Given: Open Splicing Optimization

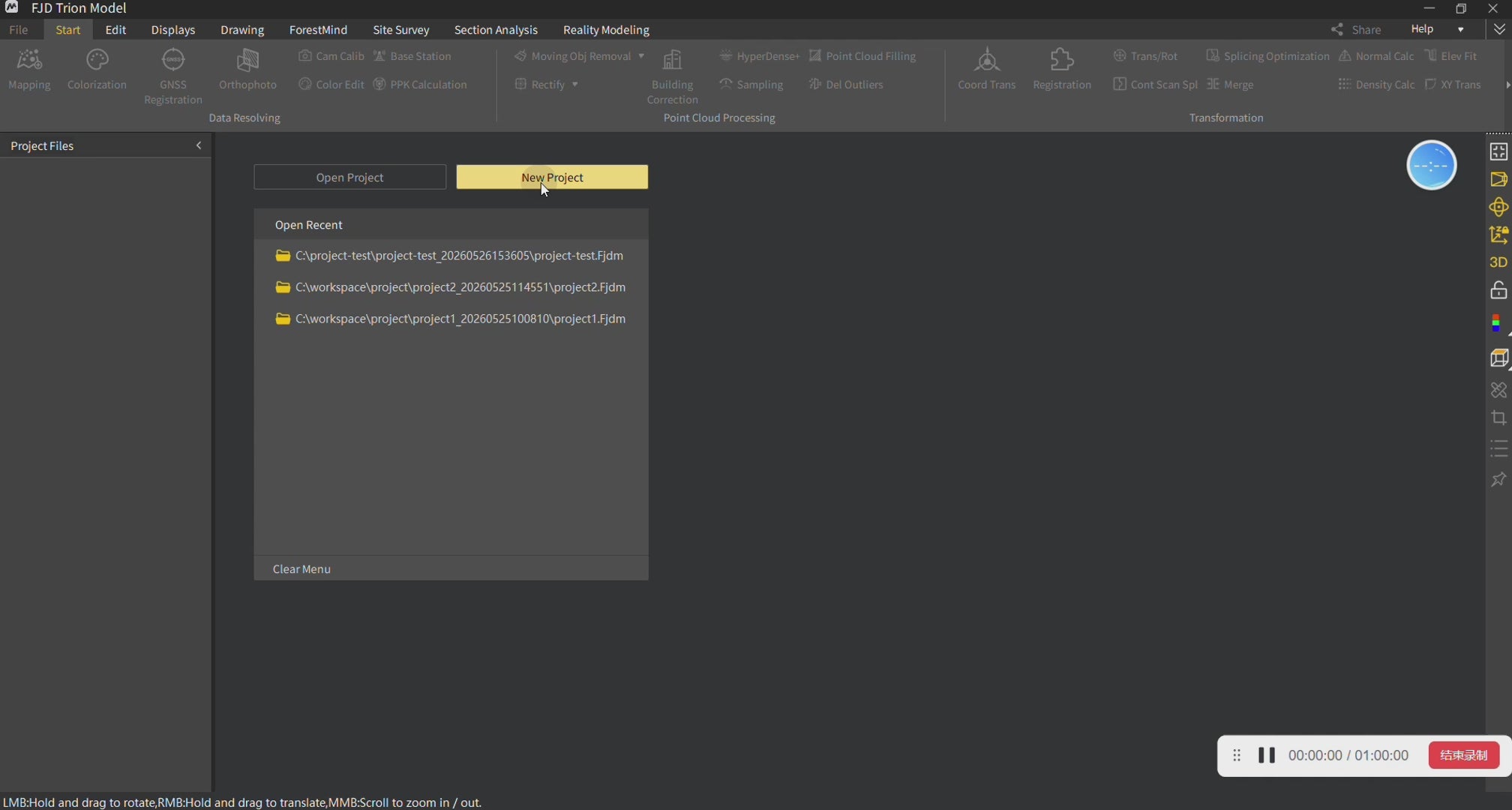Looking at the screenshot, I should tap(1267, 56).
